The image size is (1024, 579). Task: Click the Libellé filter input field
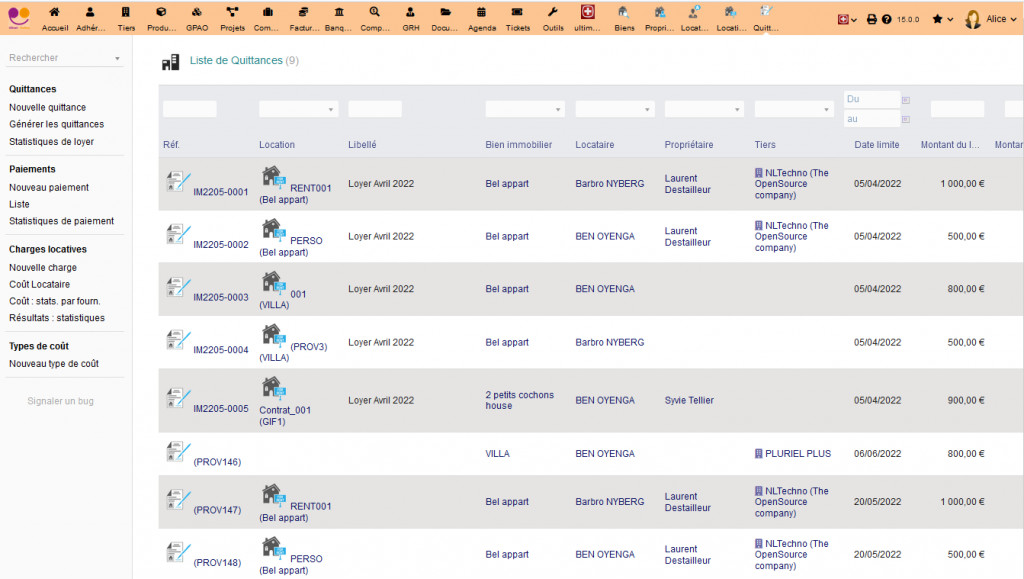tap(375, 109)
